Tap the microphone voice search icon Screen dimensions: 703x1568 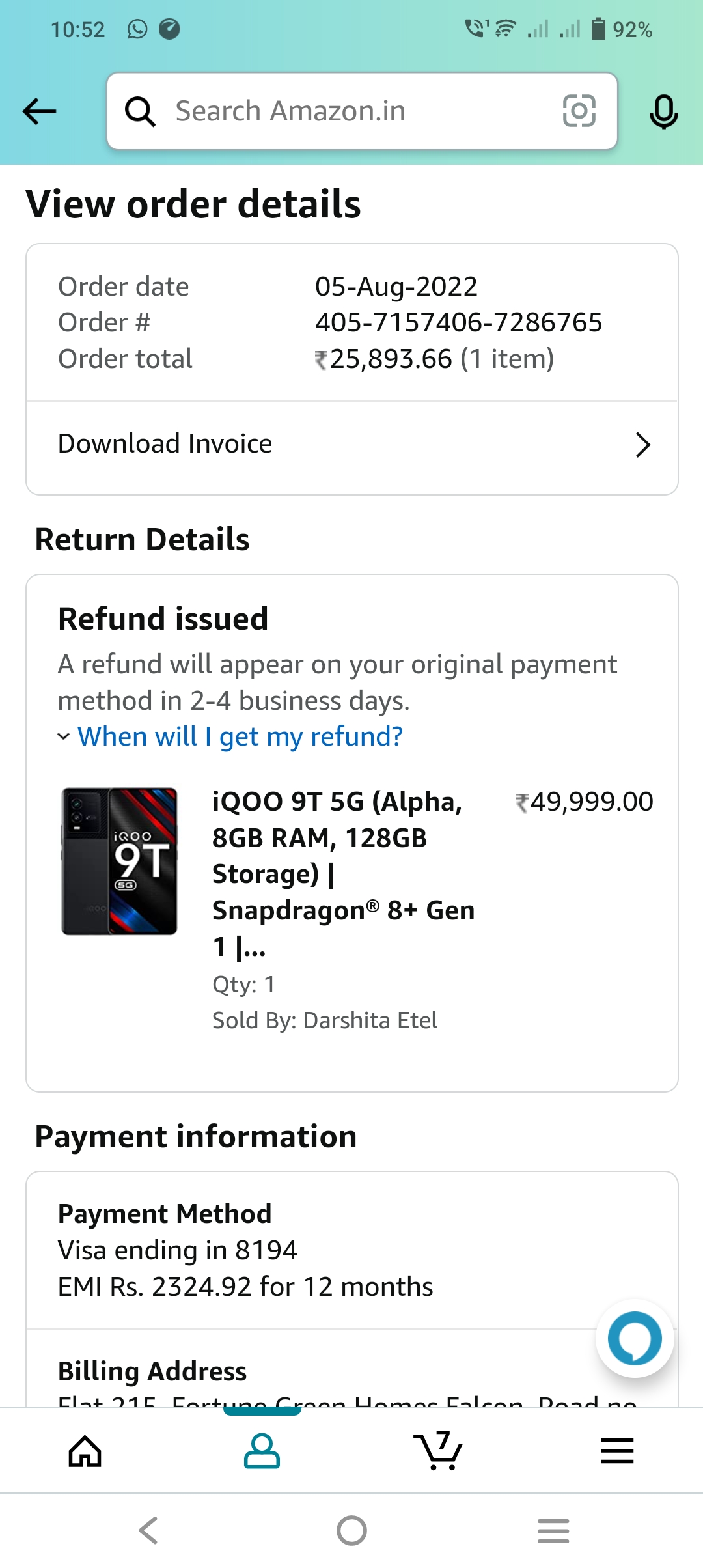click(x=663, y=112)
